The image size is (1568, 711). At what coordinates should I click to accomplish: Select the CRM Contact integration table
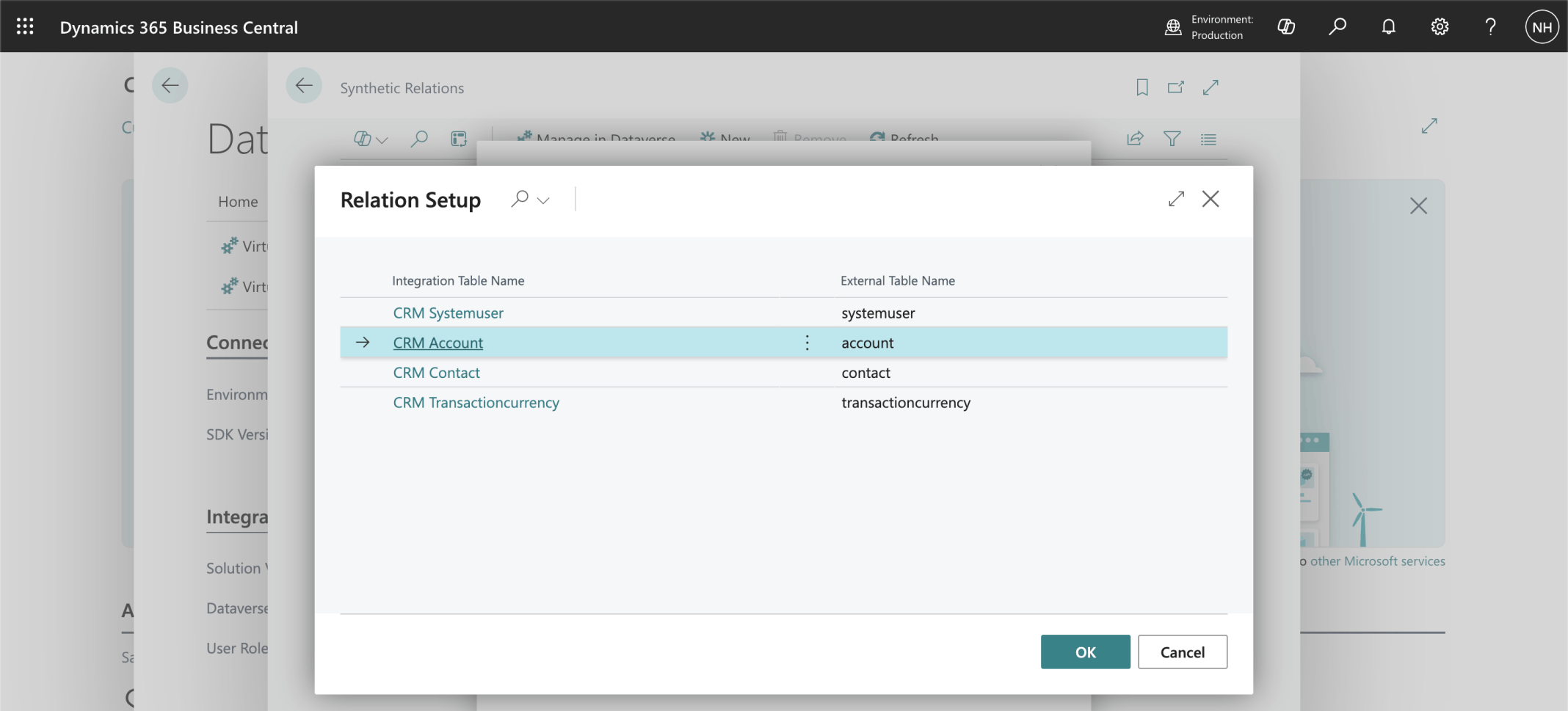(436, 373)
